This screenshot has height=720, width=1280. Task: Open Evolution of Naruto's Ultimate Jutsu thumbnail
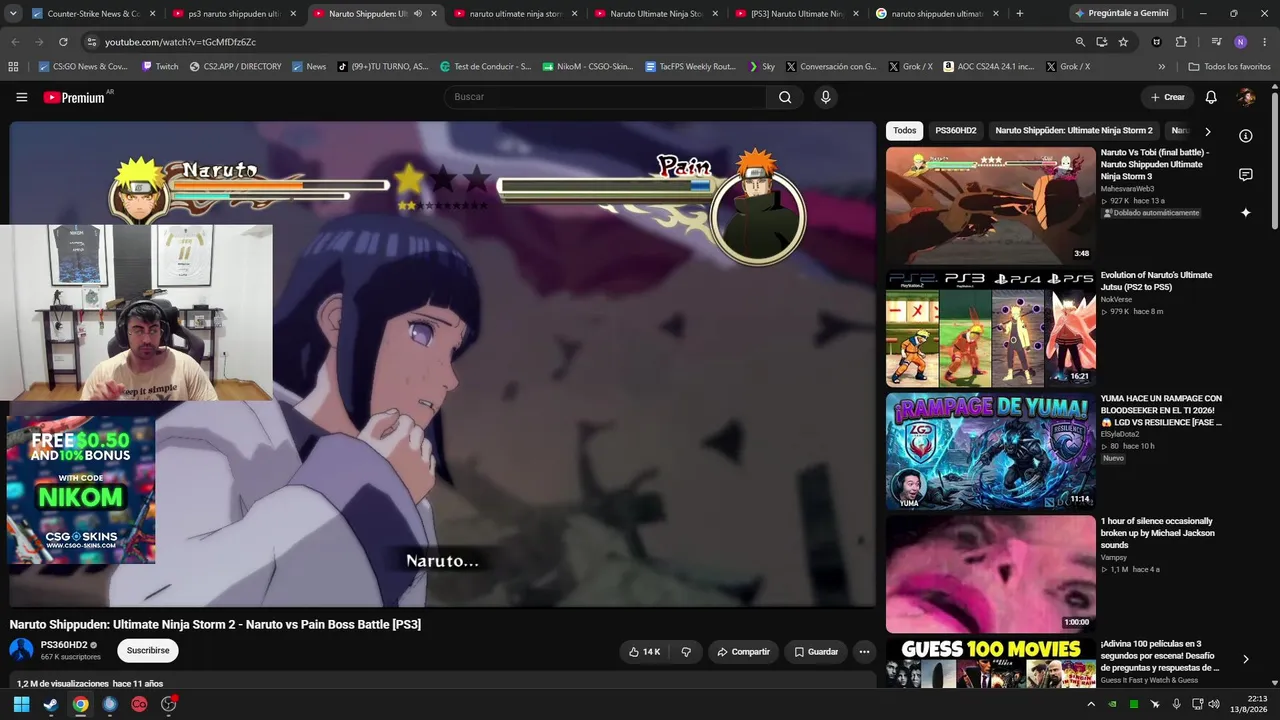coord(991,329)
